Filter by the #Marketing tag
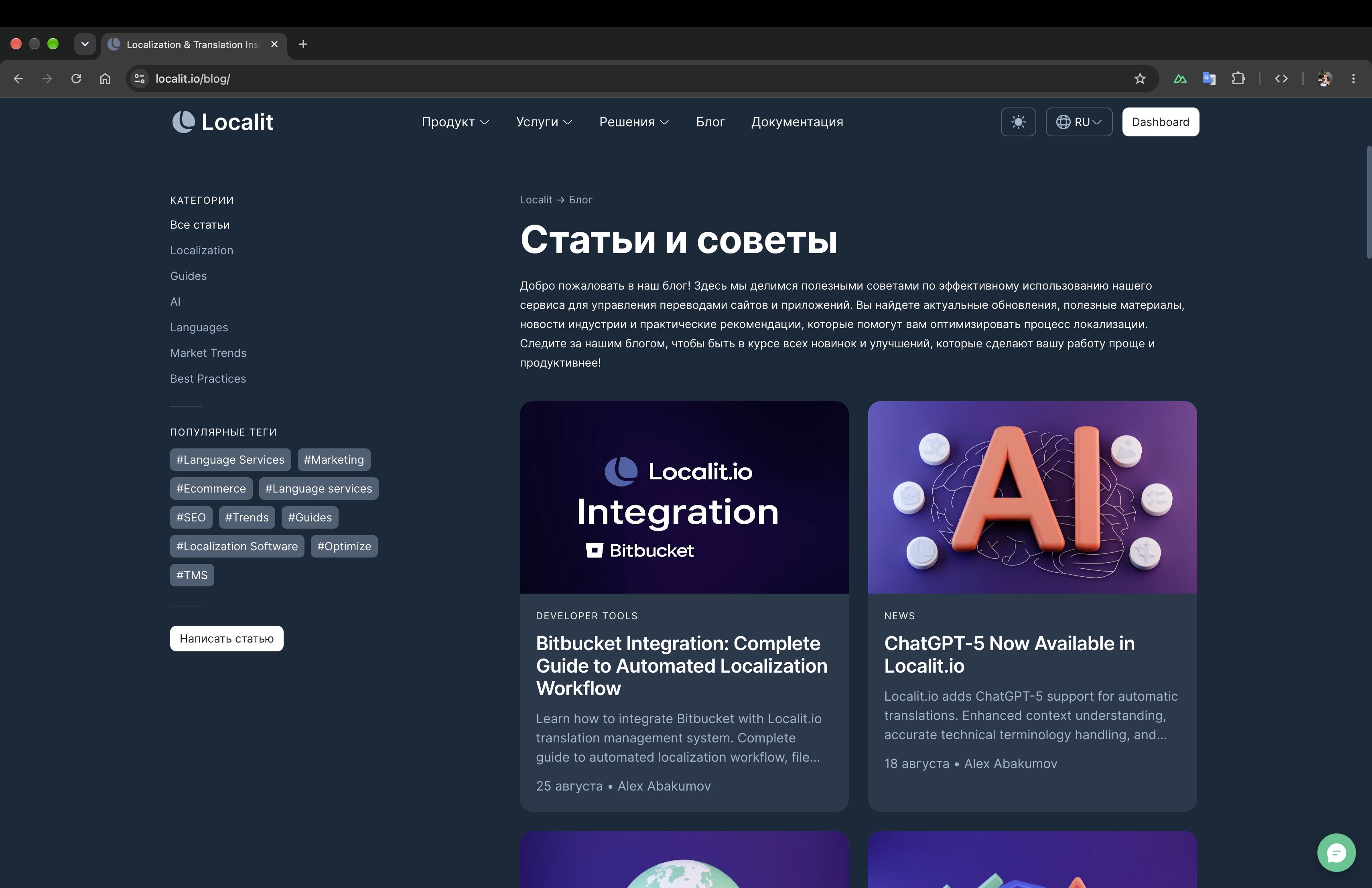The width and height of the screenshot is (1372, 888). coord(334,460)
